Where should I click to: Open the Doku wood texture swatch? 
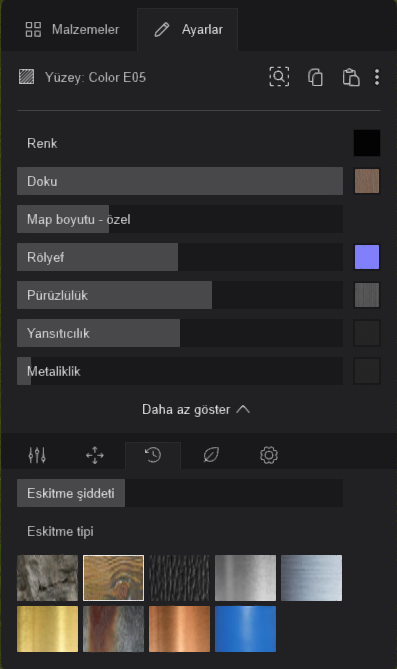point(367,181)
